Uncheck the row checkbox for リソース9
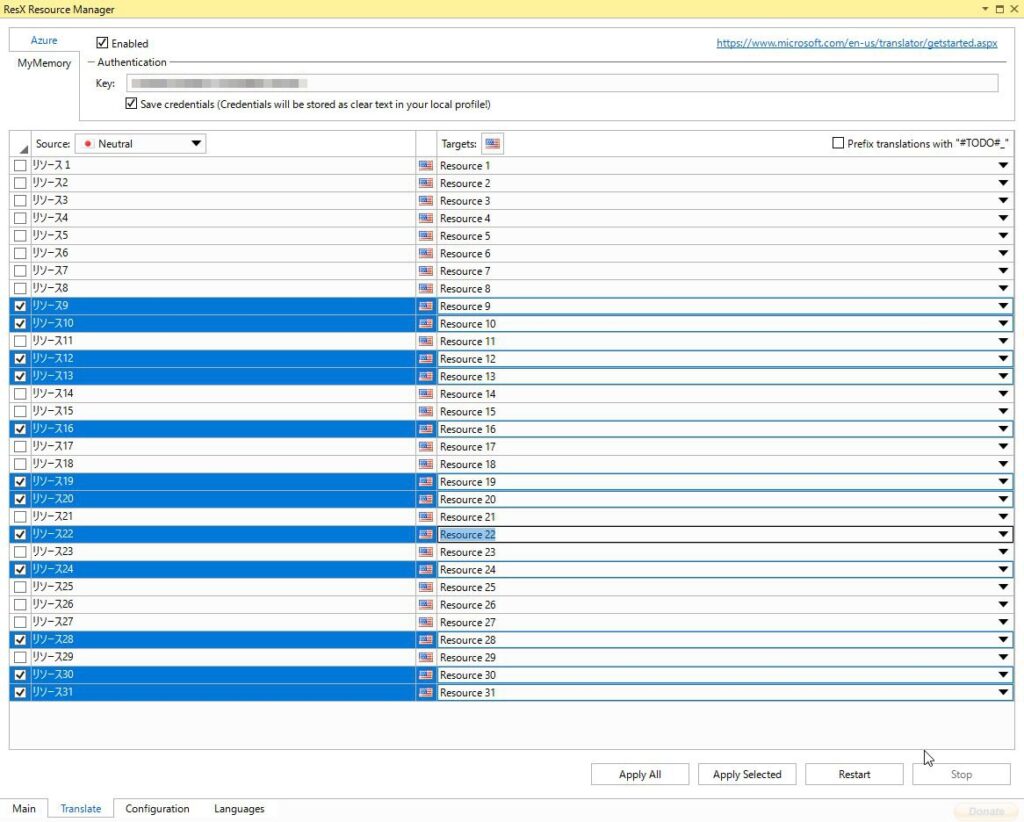This screenshot has width=1024, height=822. point(19,305)
